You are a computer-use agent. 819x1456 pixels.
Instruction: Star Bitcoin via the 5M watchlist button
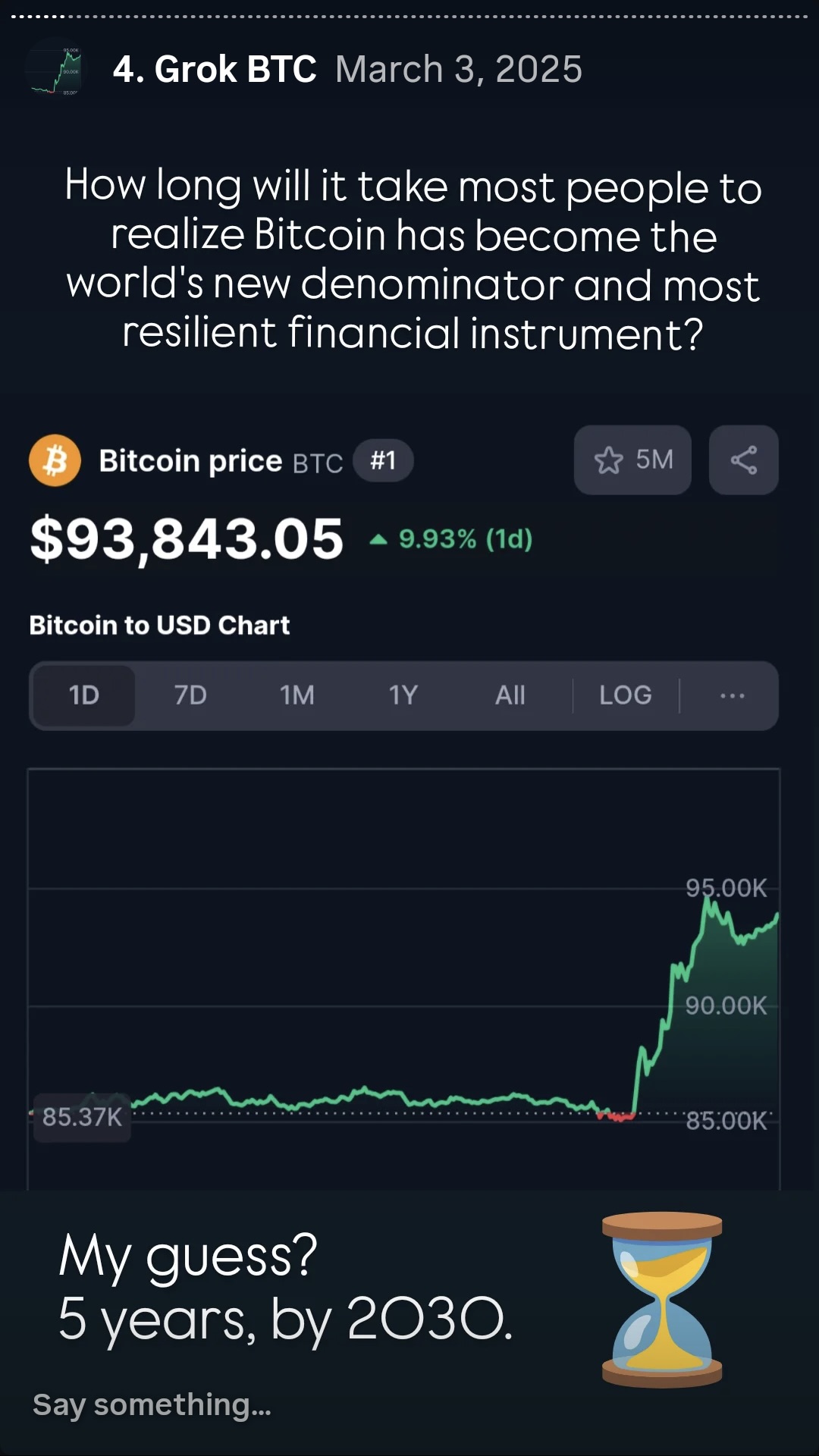(x=632, y=460)
